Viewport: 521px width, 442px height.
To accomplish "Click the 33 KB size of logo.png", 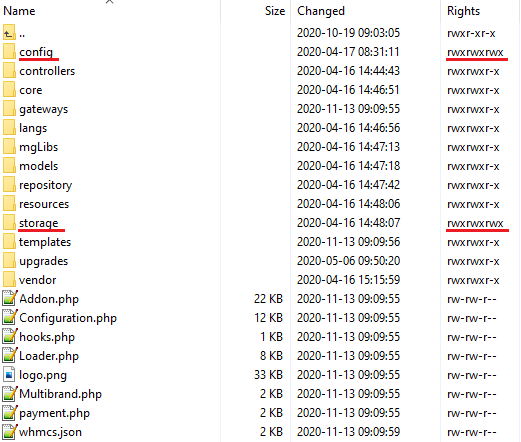I will tap(268, 375).
